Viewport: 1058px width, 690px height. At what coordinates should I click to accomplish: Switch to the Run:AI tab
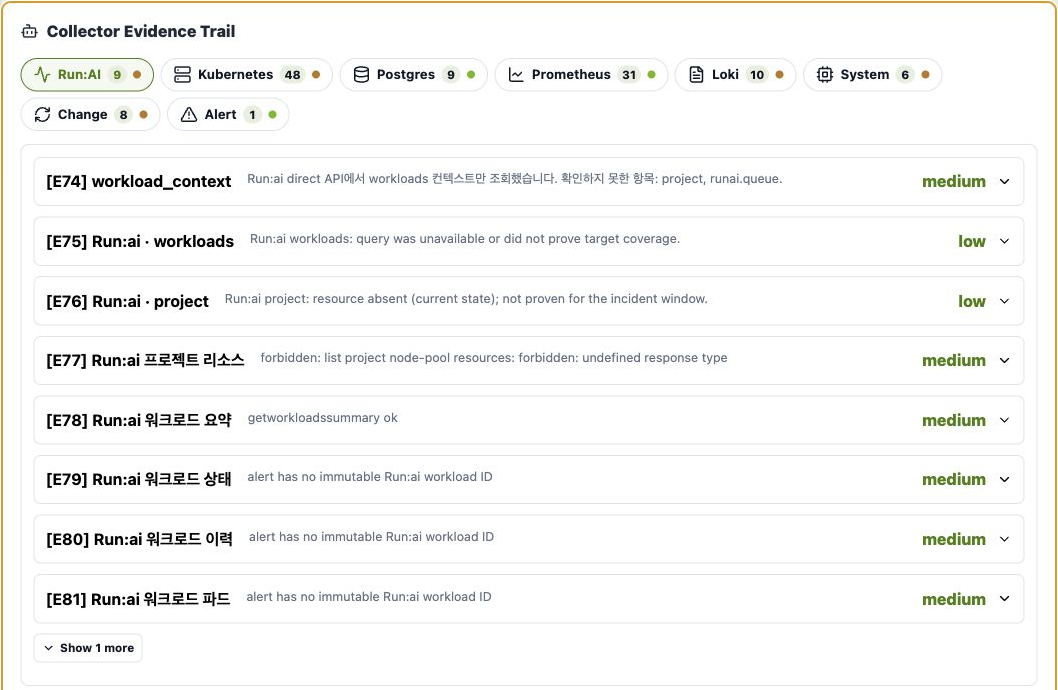(x=87, y=74)
